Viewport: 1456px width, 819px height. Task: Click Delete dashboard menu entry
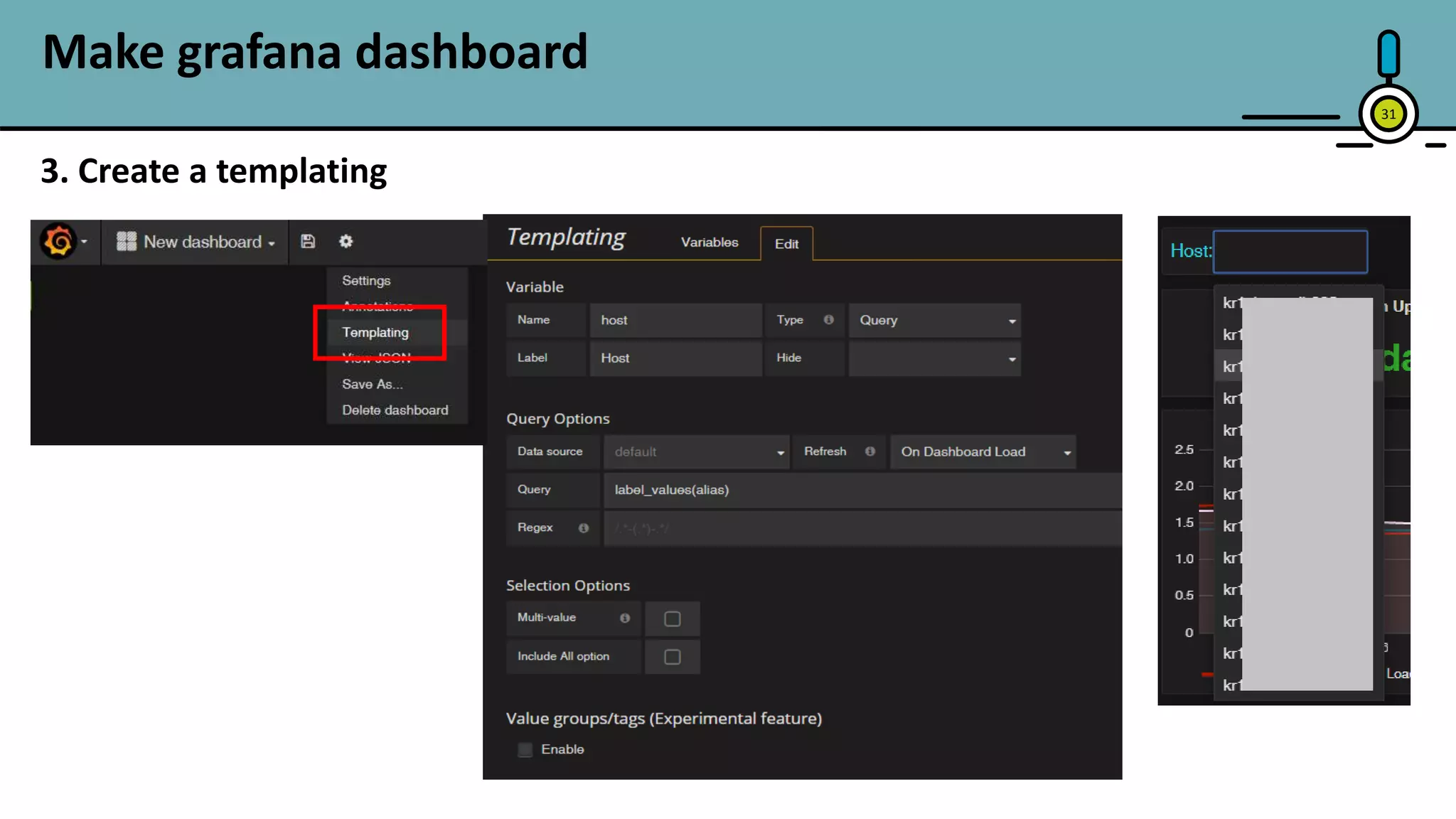coord(395,410)
